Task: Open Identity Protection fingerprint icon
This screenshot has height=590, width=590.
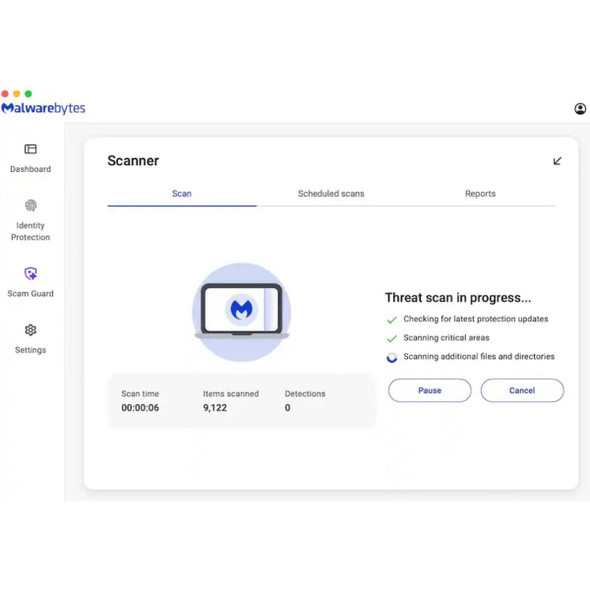Action: (x=30, y=205)
